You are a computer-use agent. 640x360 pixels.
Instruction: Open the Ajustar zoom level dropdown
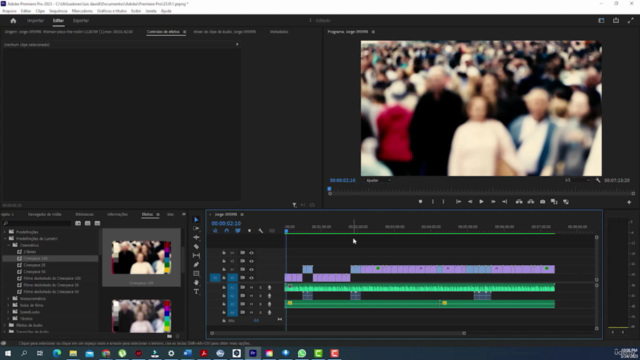[x=378, y=180]
